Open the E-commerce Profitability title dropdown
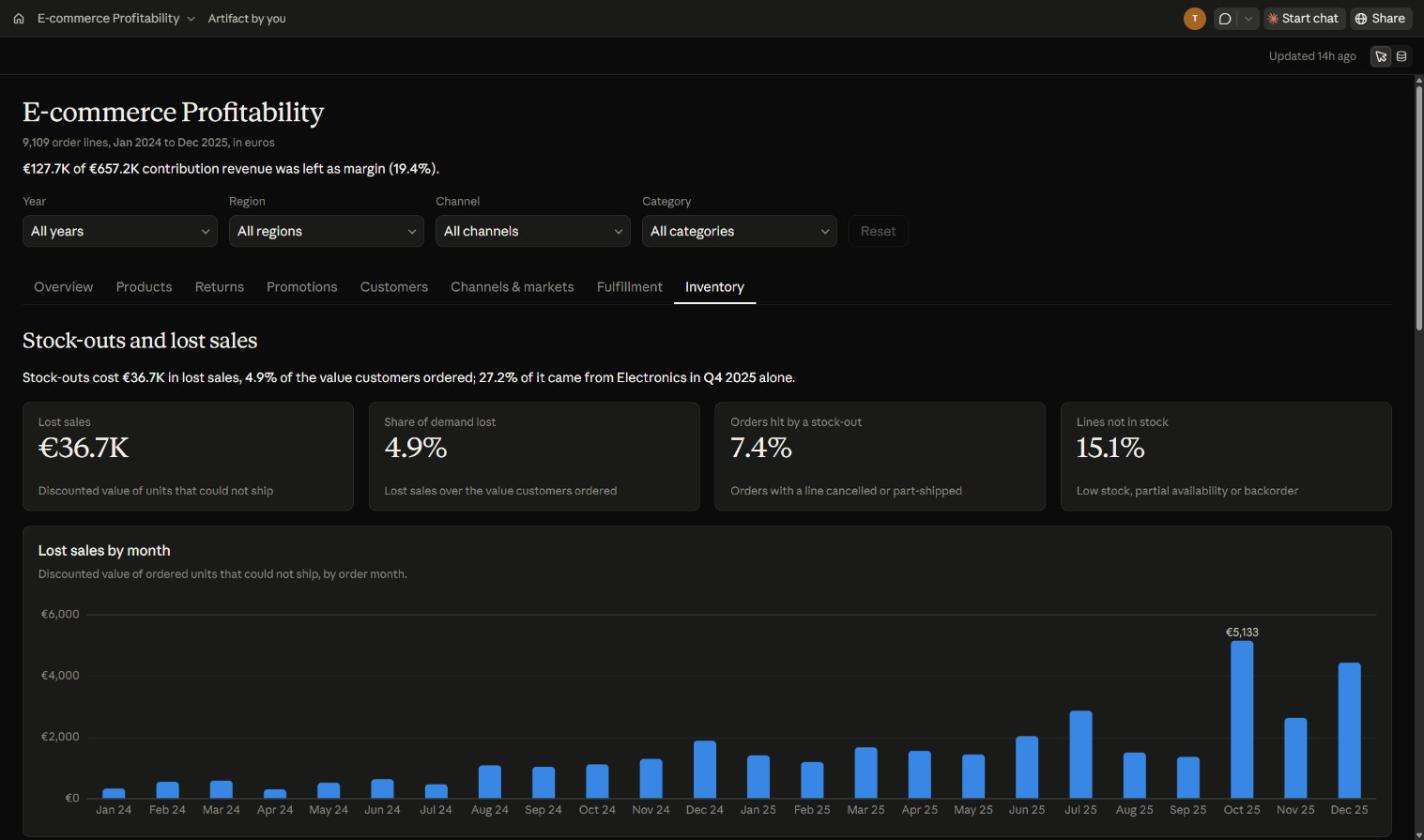 click(116, 18)
